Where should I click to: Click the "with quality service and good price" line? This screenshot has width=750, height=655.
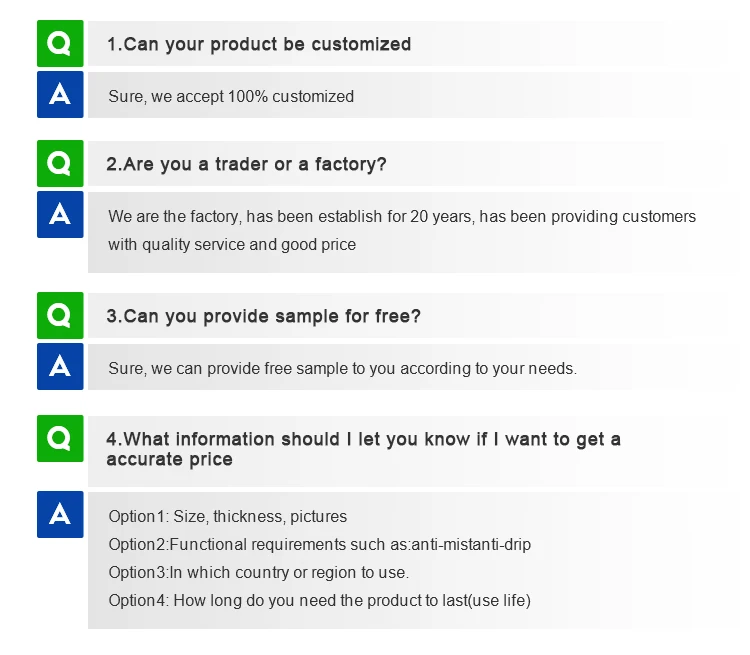232,244
